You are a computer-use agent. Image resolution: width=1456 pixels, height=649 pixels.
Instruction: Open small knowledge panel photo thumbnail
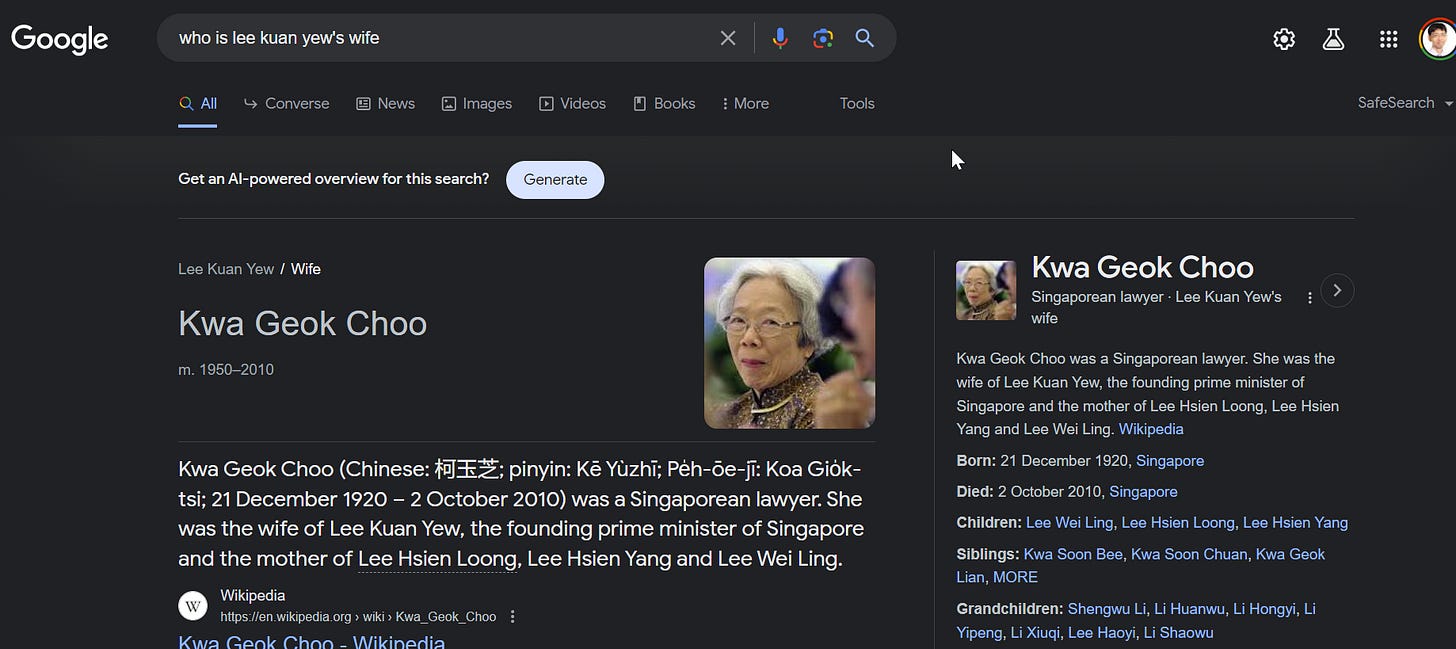[x=986, y=291]
